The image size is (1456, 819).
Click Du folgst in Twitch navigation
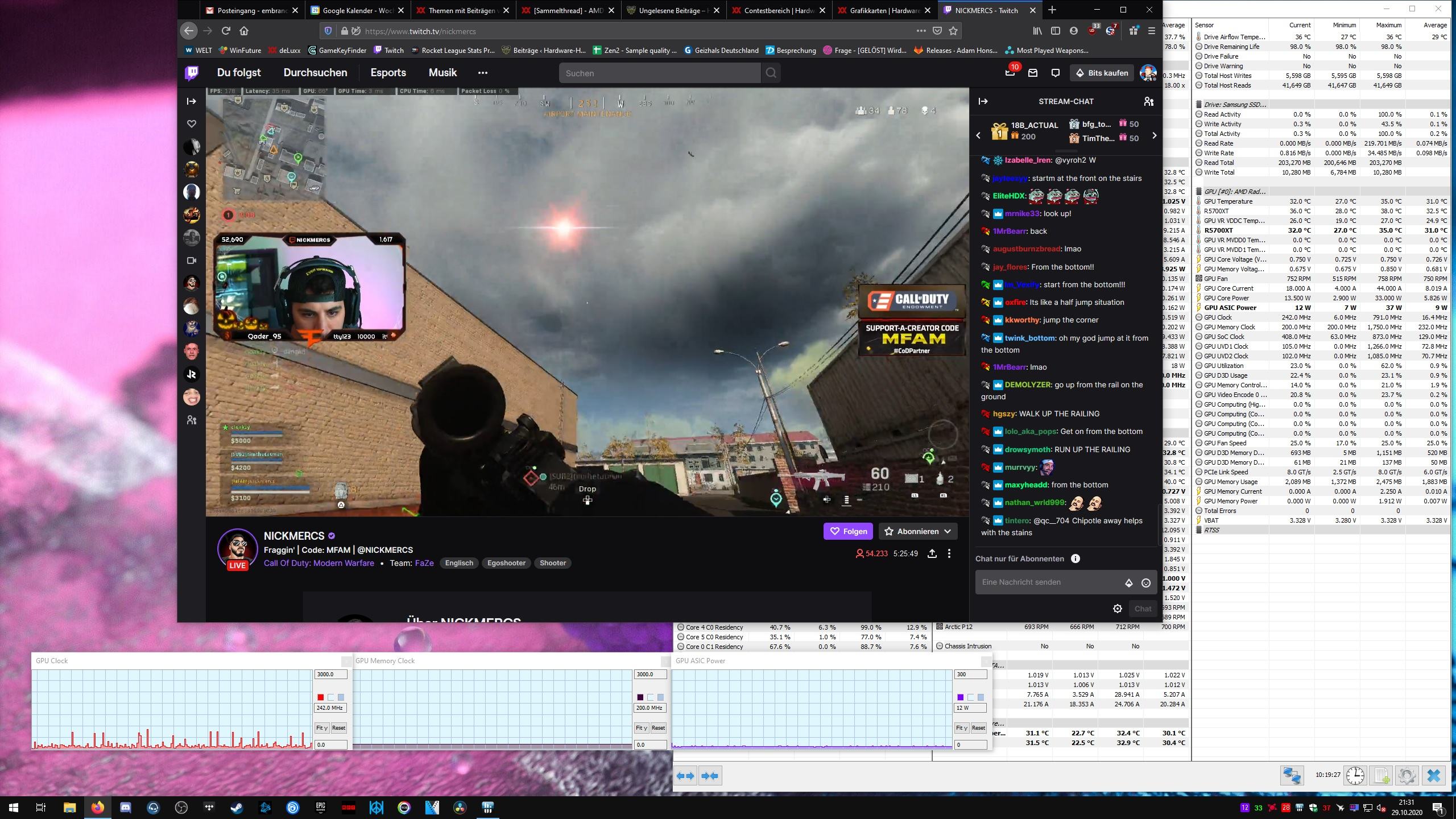pyautogui.click(x=239, y=73)
